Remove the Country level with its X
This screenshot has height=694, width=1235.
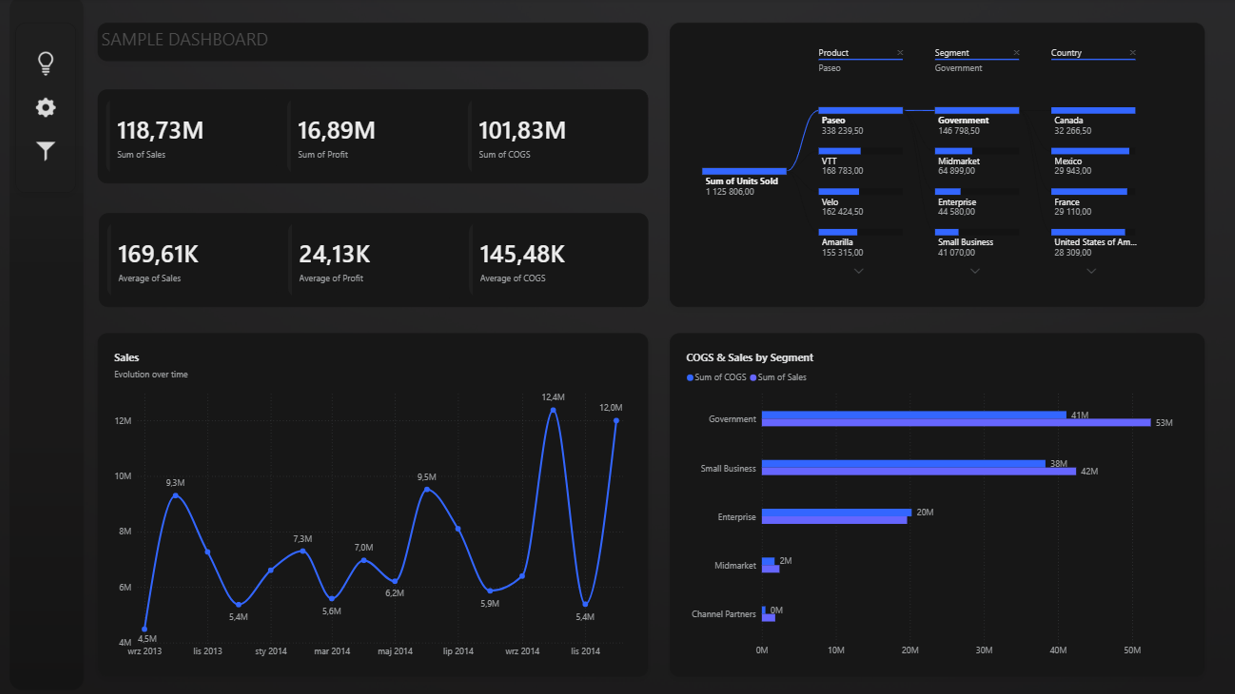1132,53
